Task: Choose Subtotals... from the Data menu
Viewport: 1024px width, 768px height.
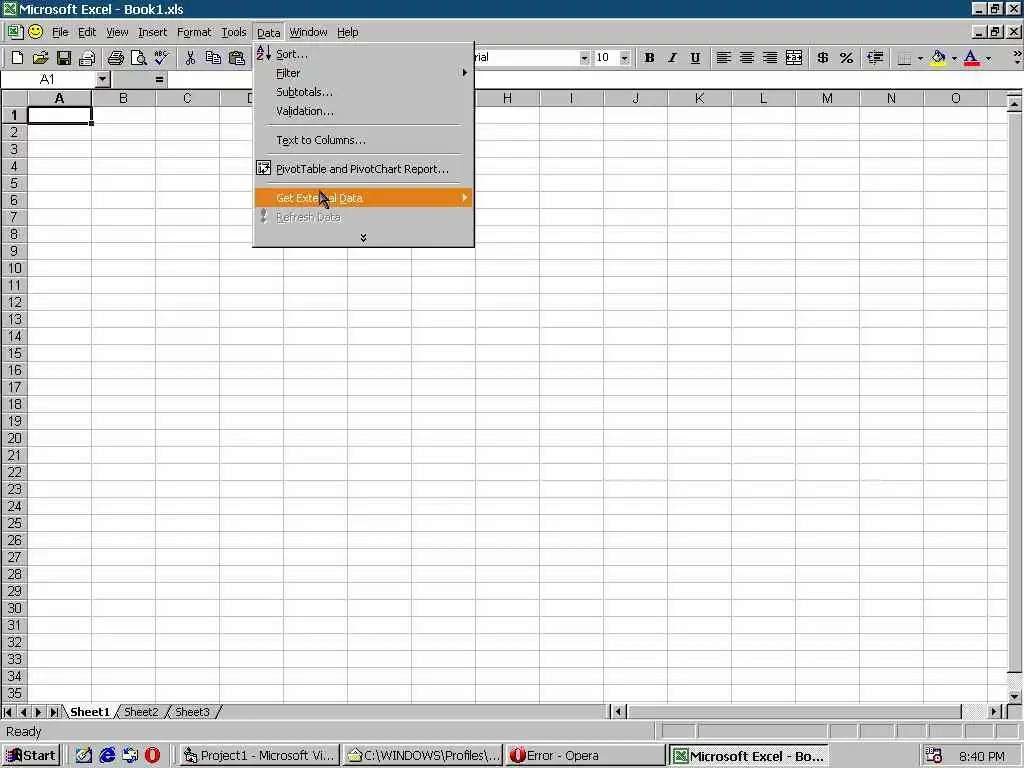Action: (x=363, y=92)
